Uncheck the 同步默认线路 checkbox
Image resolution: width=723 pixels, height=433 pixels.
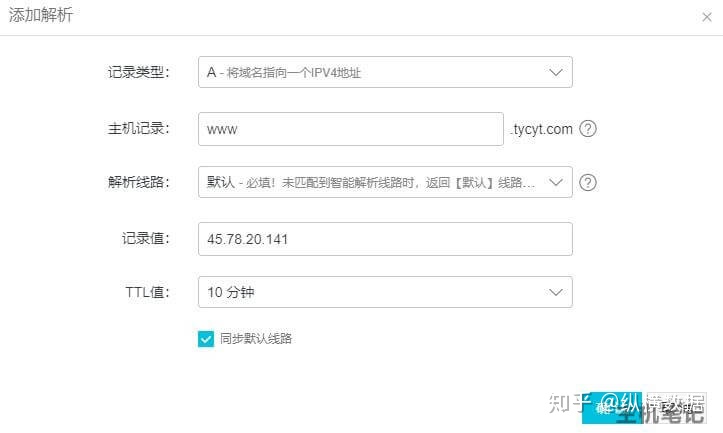click(206, 339)
